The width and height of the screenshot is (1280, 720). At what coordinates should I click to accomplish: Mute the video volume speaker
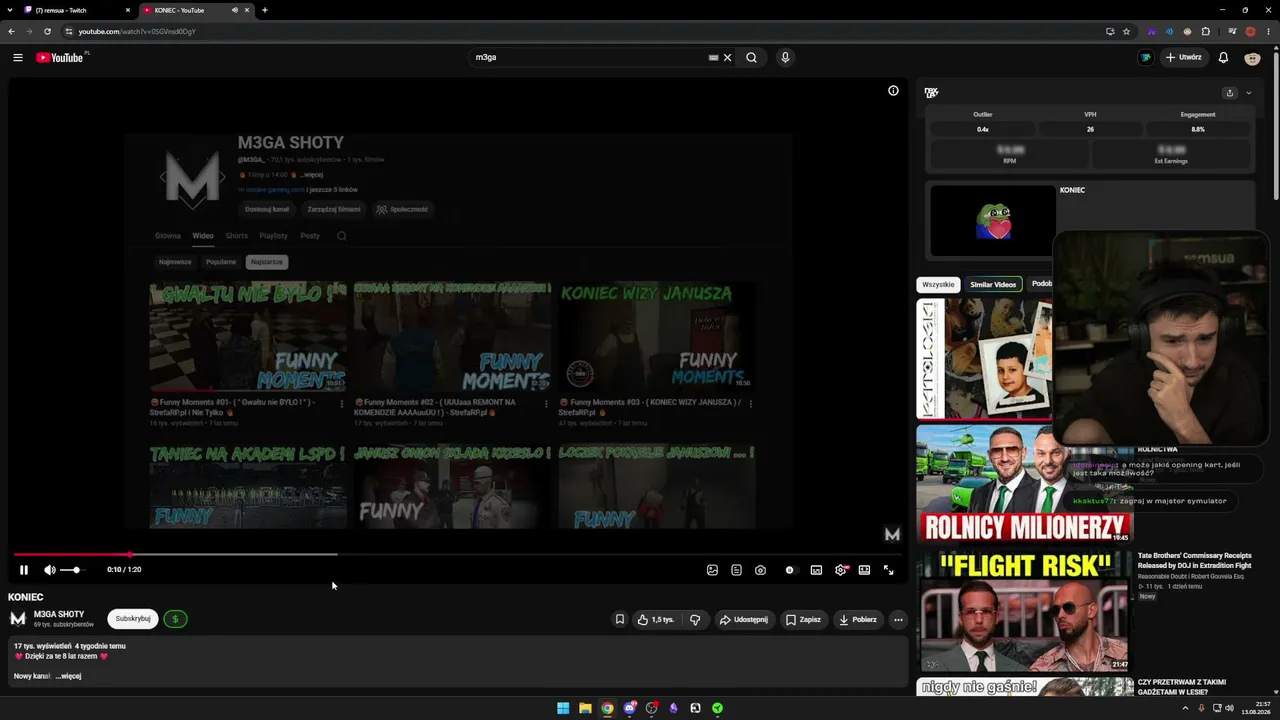(50, 570)
